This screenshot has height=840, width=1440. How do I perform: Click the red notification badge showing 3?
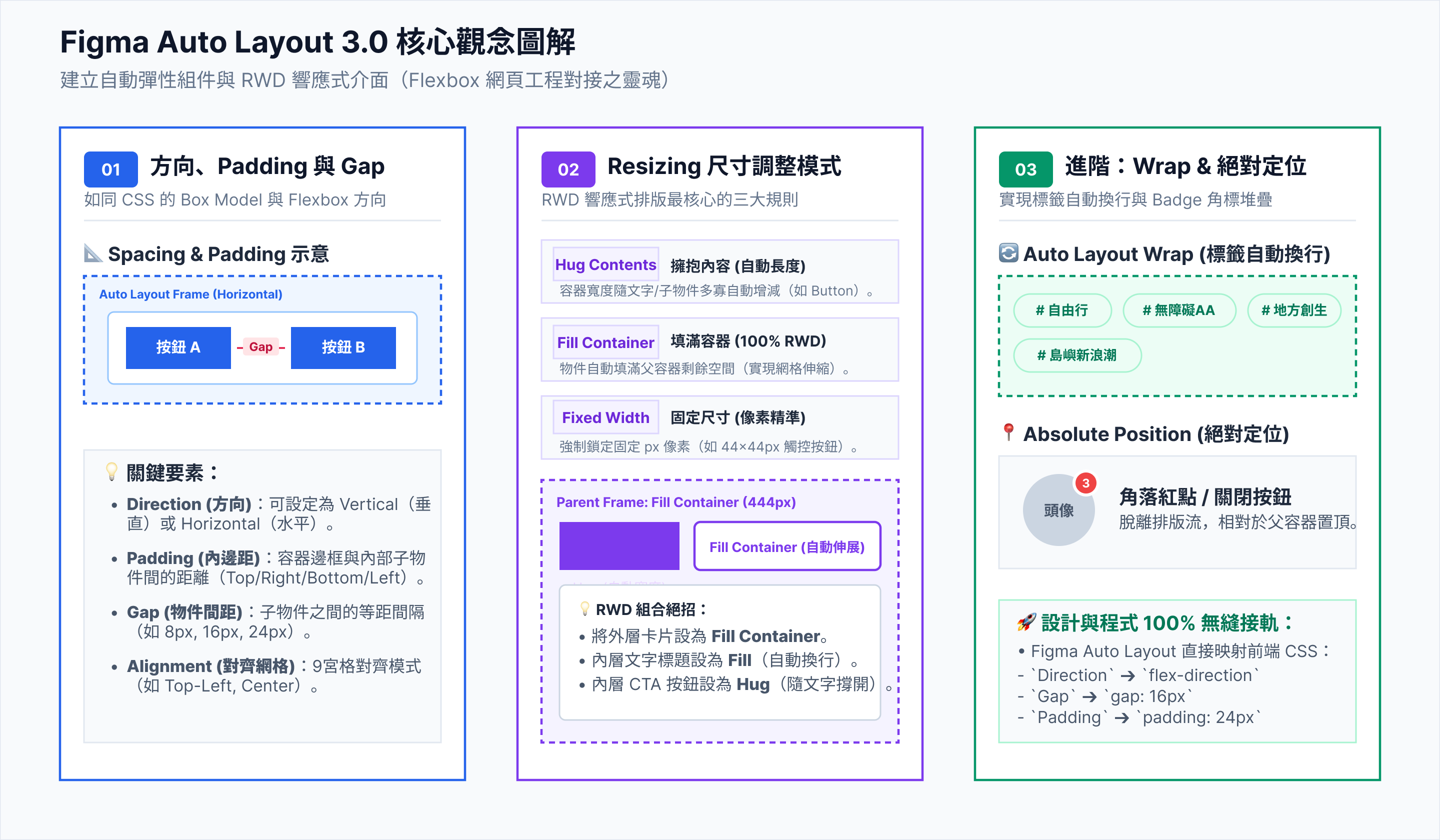(1085, 483)
